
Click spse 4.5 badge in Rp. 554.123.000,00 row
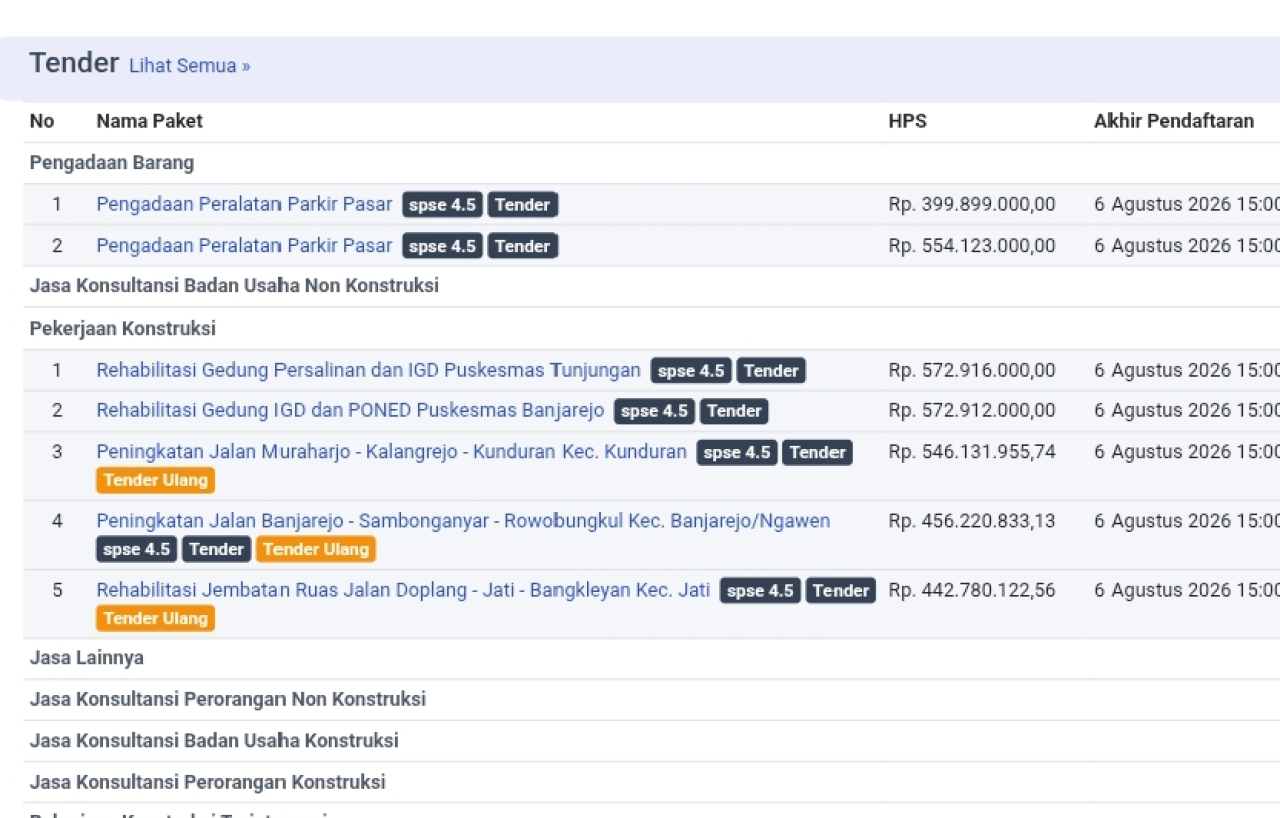pyautogui.click(x=442, y=246)
